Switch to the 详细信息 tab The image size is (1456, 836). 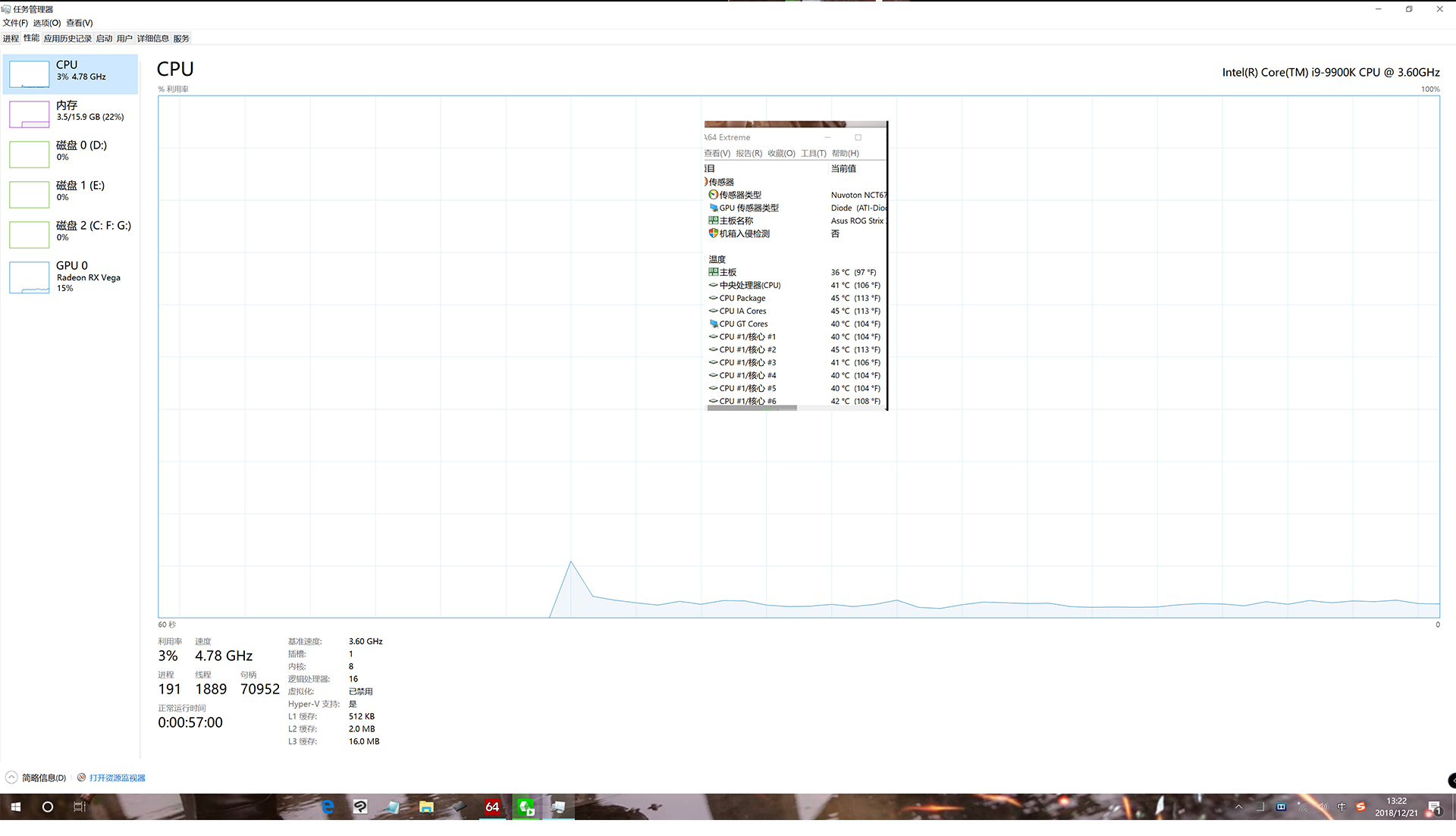click(x=152, y=39)
